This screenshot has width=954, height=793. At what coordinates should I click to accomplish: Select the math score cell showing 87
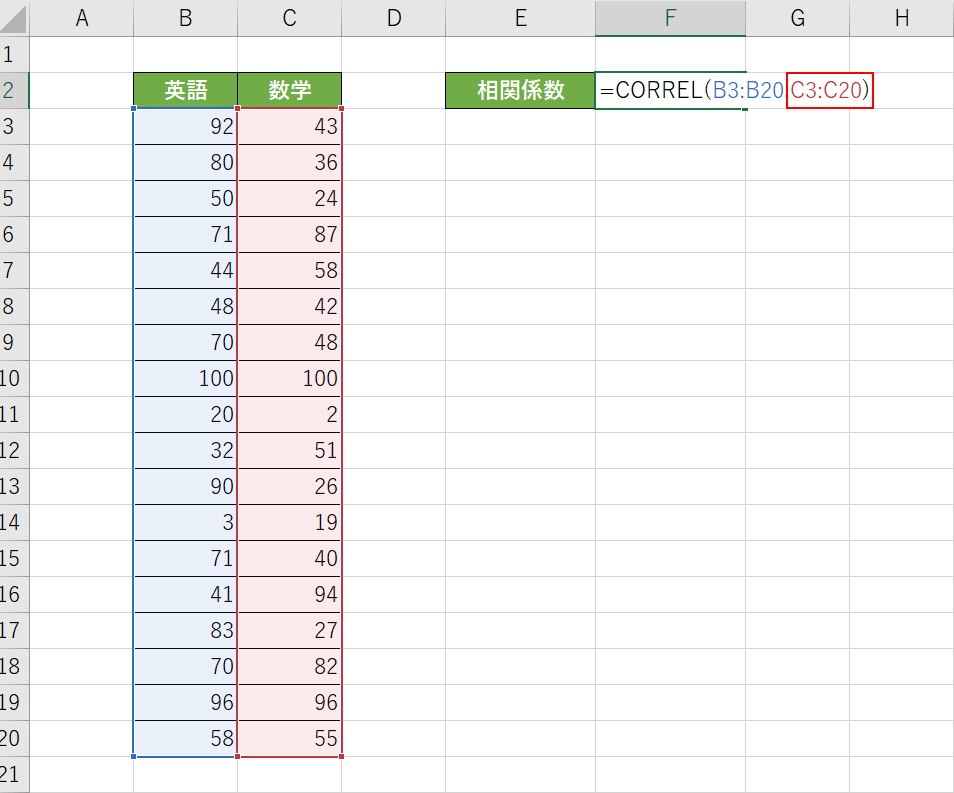289,235
